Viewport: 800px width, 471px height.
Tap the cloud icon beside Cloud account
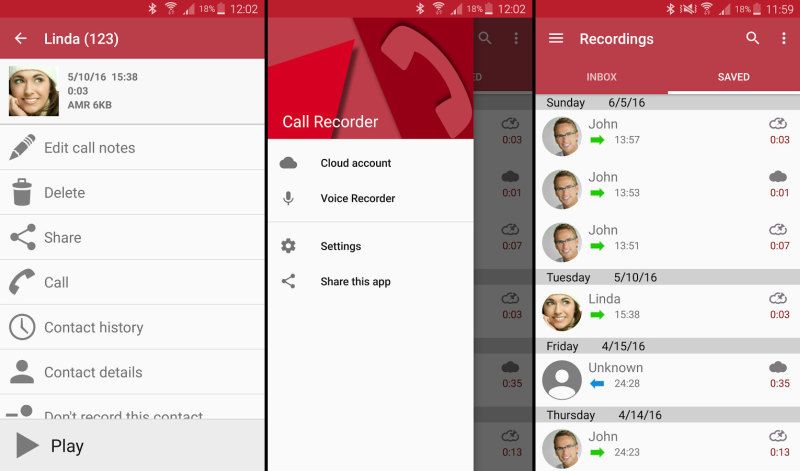pyautogui.click(x=288, y=163)
